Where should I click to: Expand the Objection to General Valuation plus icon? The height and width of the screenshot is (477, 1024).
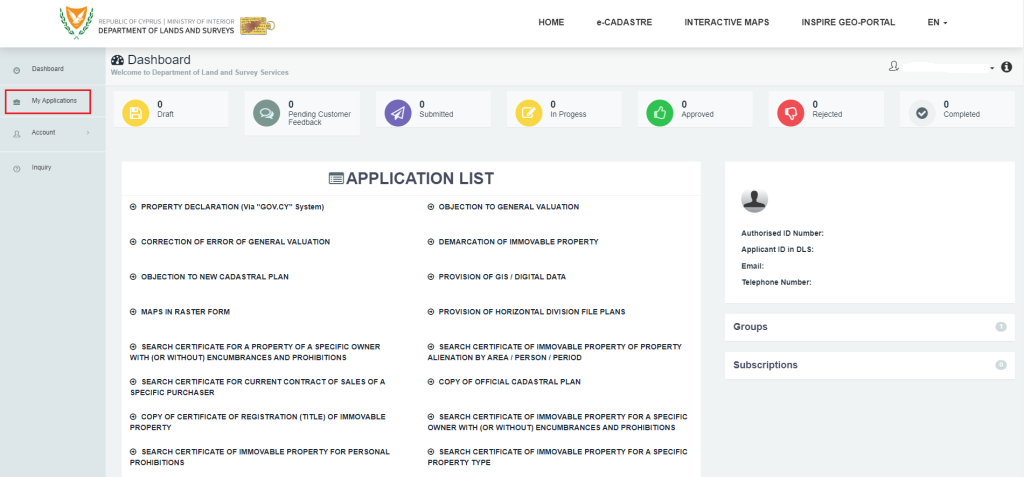tap(431, 206)
